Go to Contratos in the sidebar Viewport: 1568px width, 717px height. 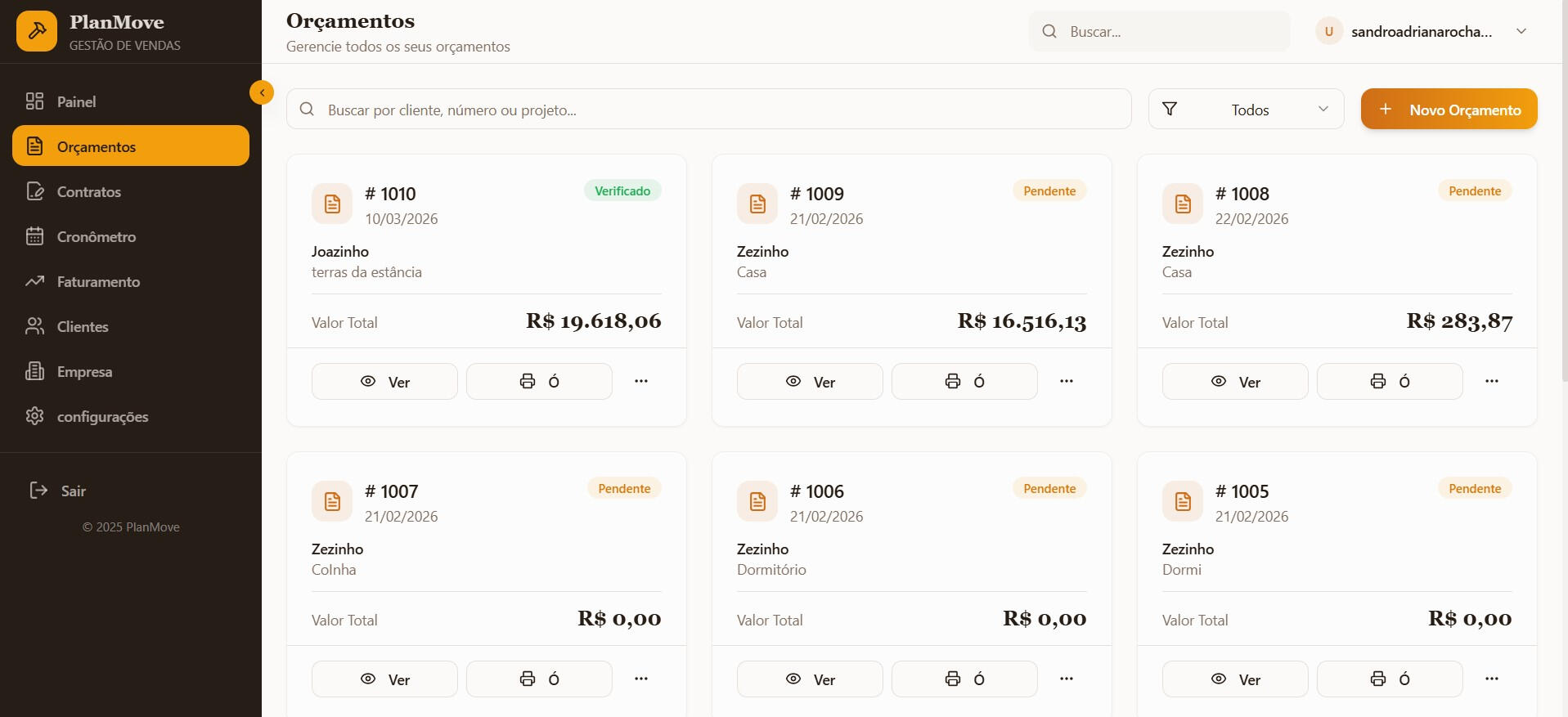pos(88,192)
